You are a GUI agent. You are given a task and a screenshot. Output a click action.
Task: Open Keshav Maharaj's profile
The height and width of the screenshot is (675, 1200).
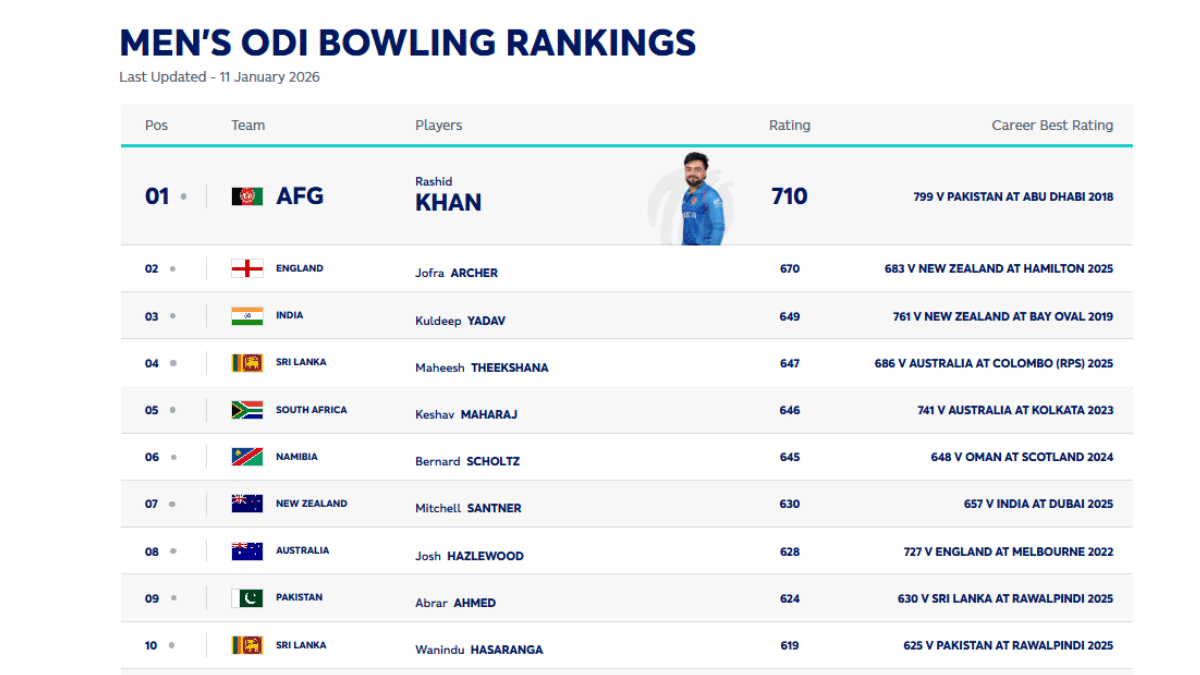(466, 414)
